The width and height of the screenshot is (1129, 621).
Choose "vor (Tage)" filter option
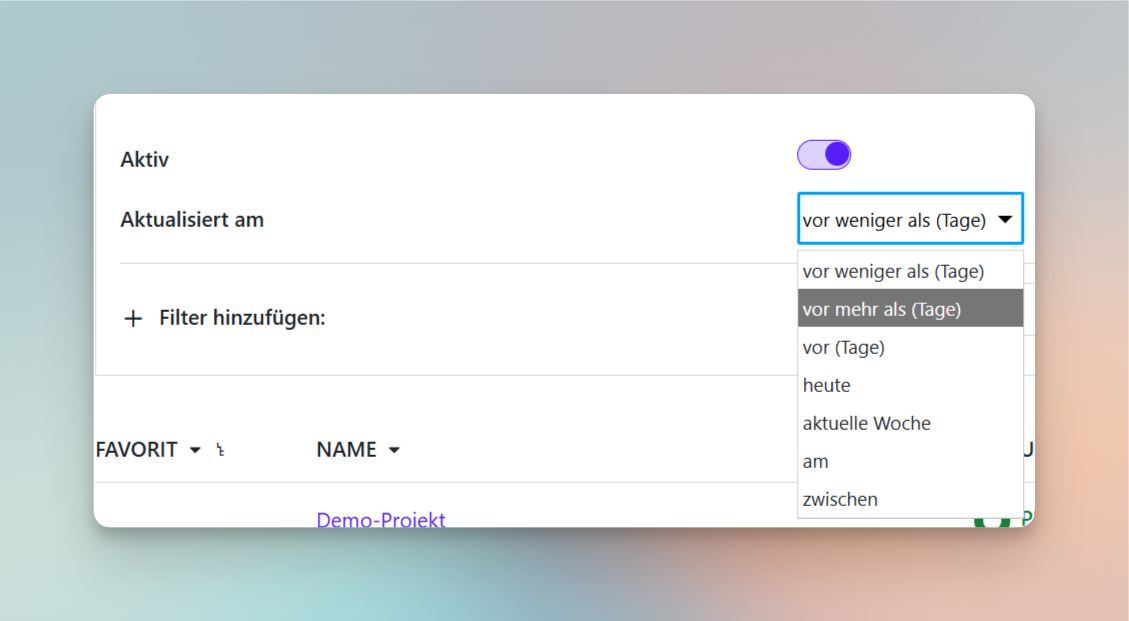(x=843, y=347)
